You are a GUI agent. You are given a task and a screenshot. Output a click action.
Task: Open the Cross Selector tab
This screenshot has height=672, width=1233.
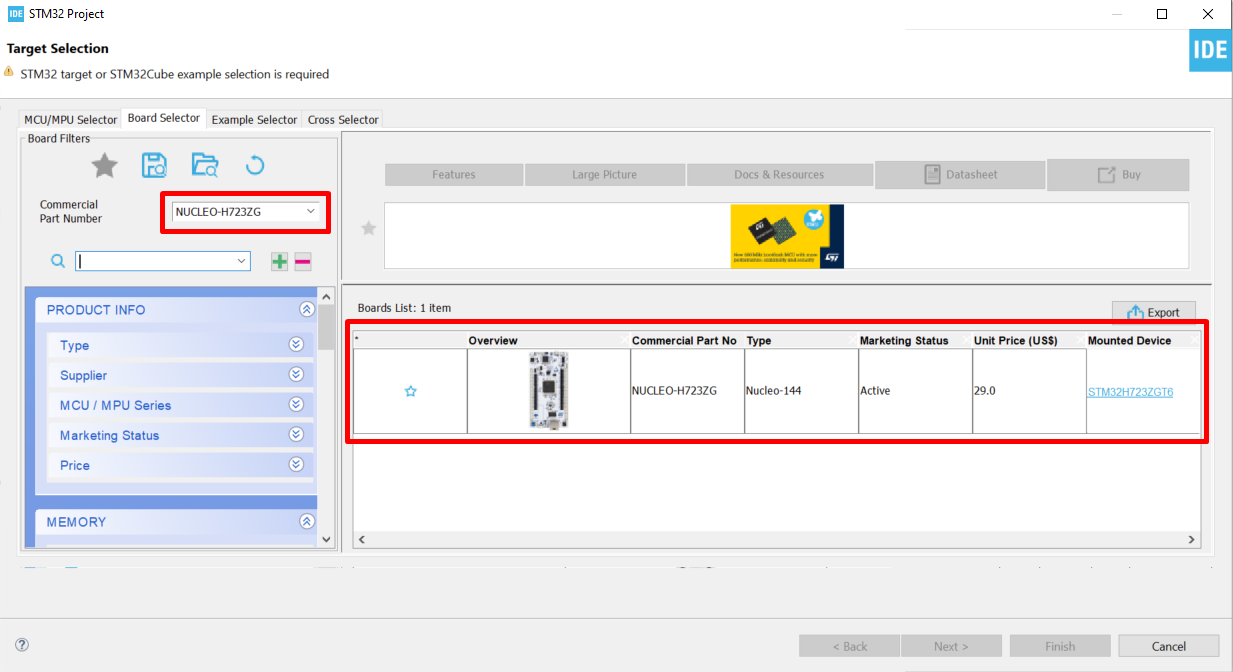[x=342, y=118]
